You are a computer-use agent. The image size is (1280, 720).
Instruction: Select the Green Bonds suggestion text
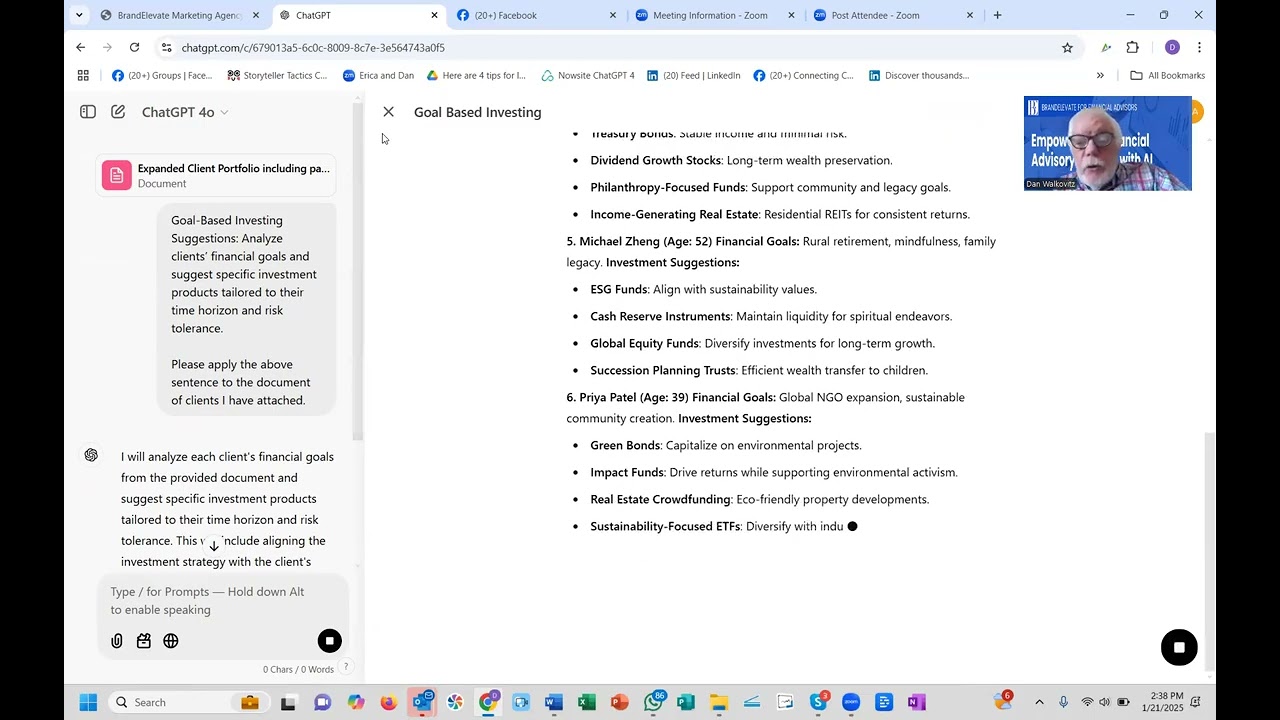pos(726,445)
